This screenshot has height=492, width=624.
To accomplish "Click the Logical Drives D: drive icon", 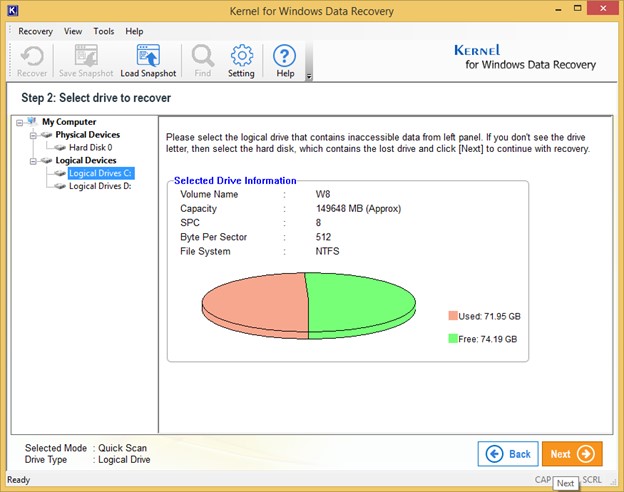I will point(60,186).
